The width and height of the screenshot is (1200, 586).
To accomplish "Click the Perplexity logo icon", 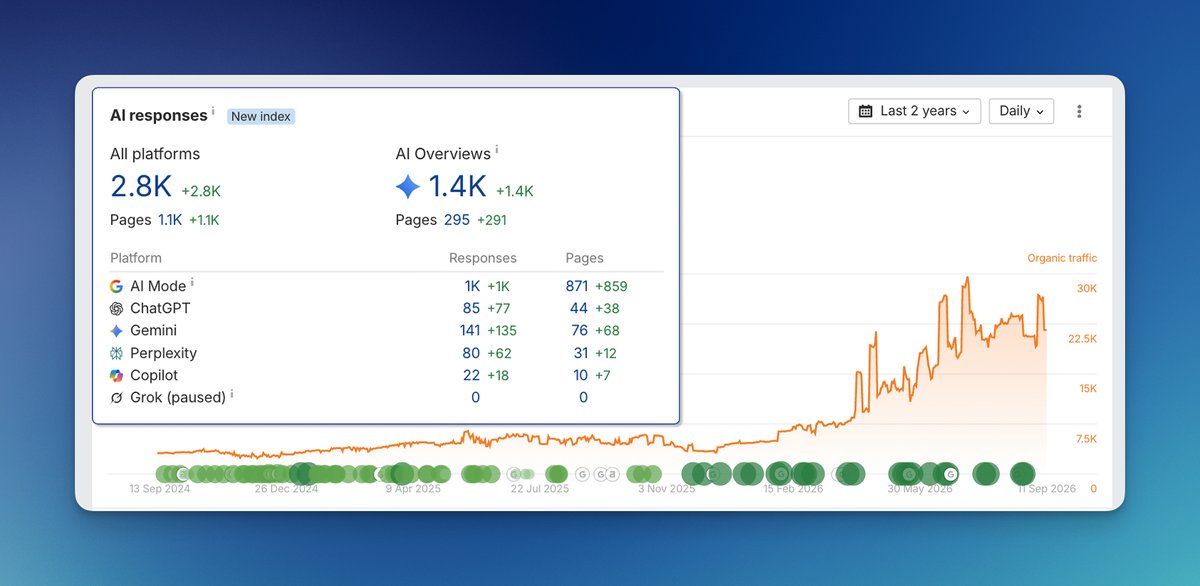I will point(116,353).
